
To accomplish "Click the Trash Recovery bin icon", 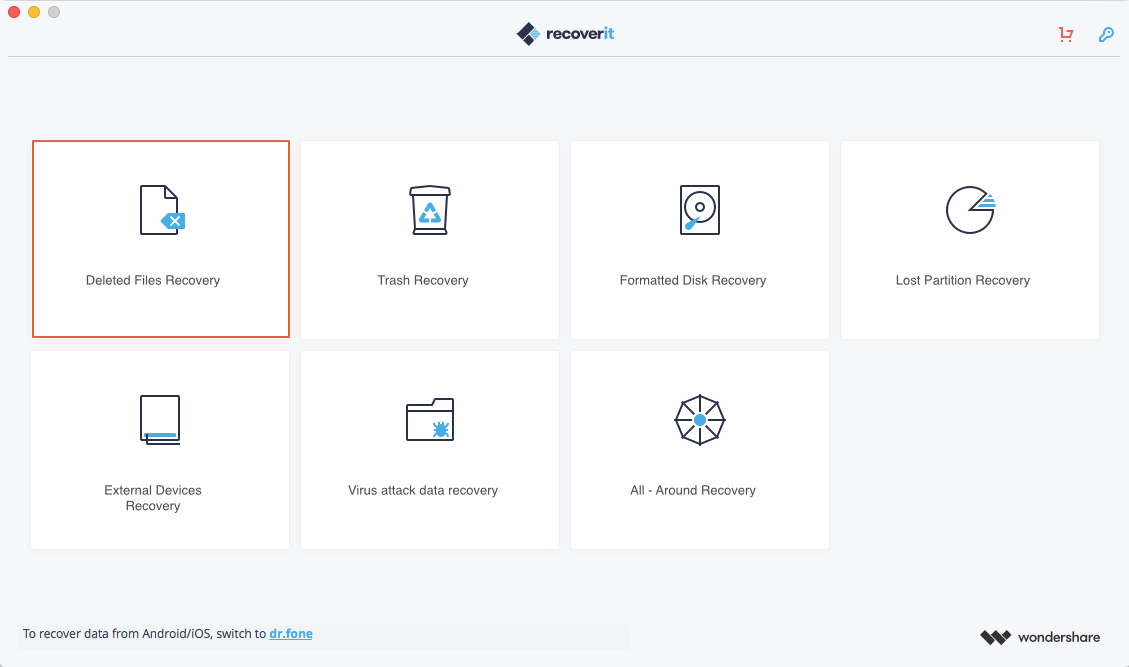I will [430, 210].
